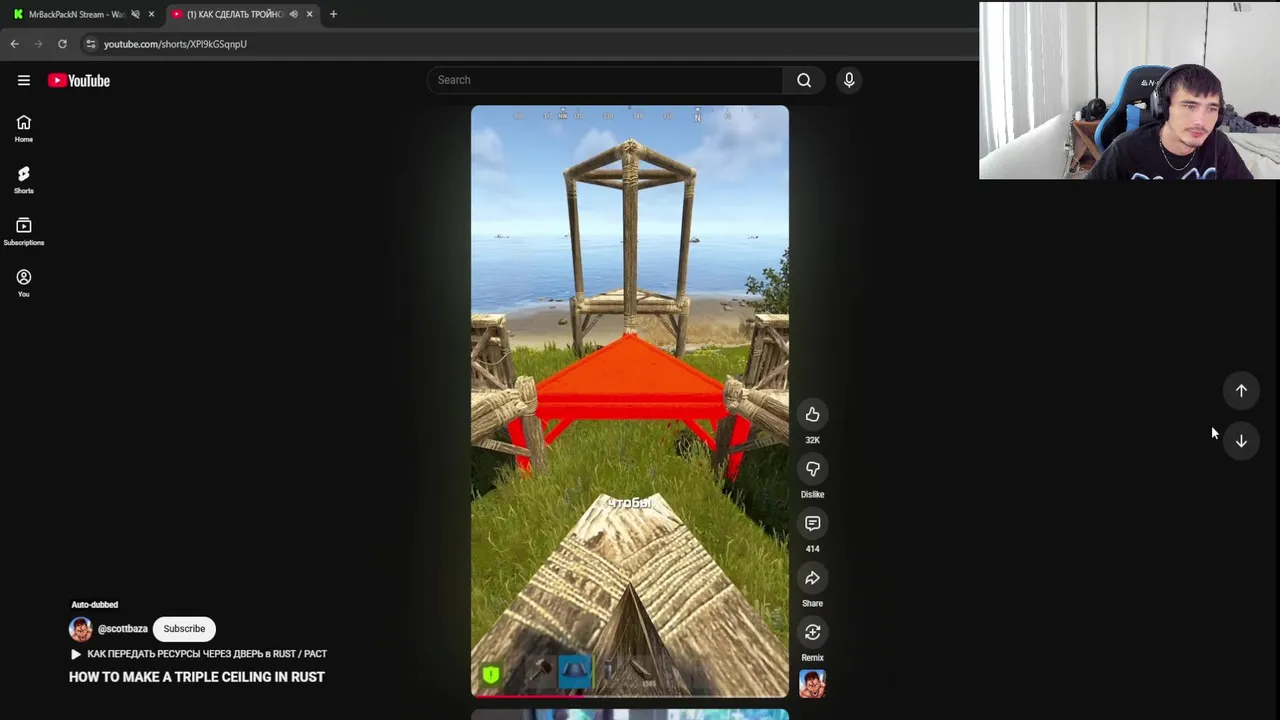Open a new browser tab
Image resolution: width=1280 pixels, height=720 pixels.
333,14
